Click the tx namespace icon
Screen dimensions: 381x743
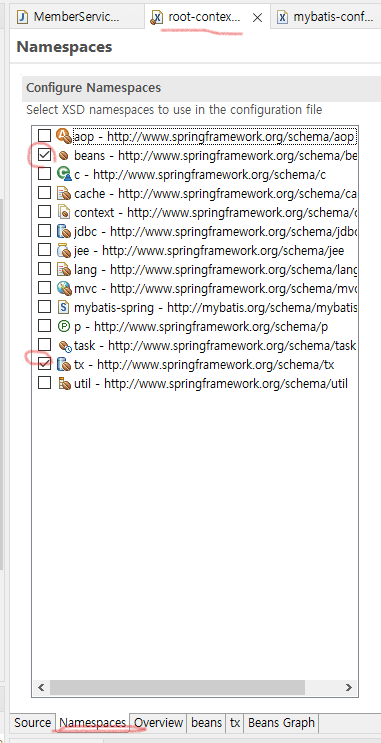[64, 364]
